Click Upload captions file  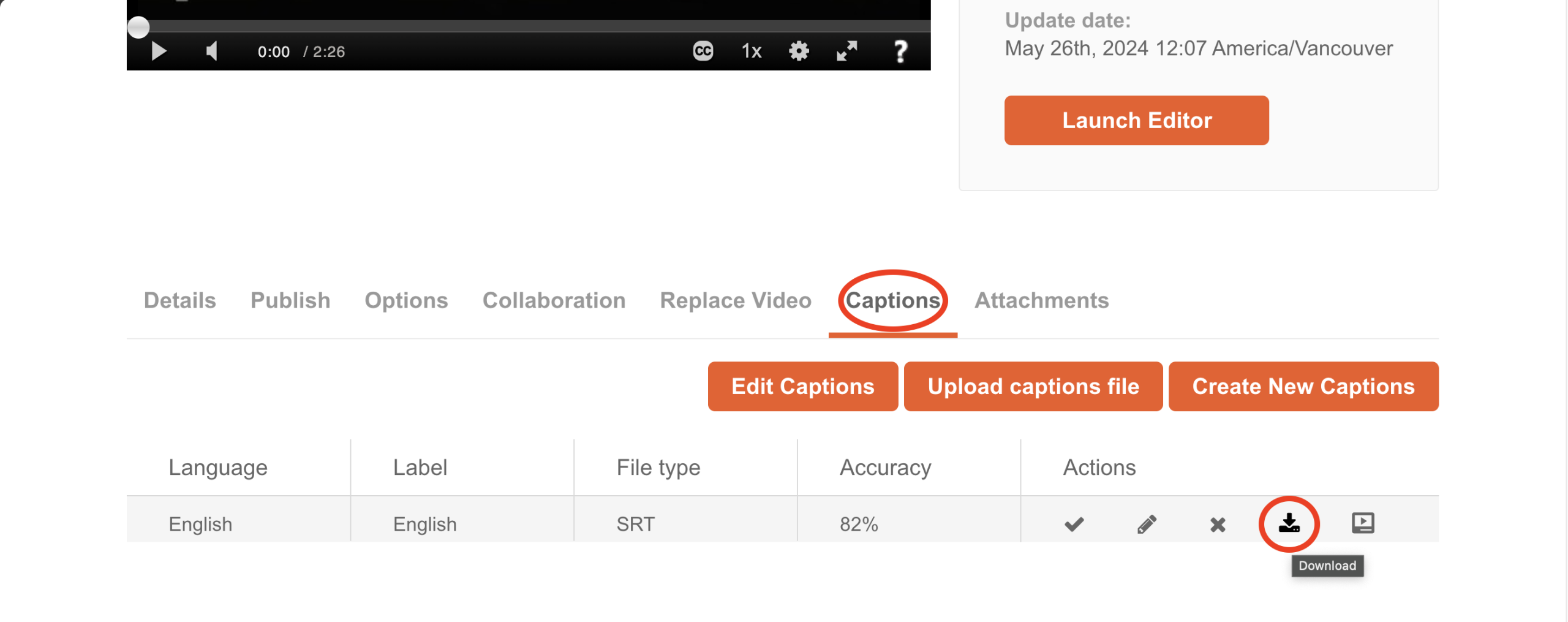[x=1033, y=386]
